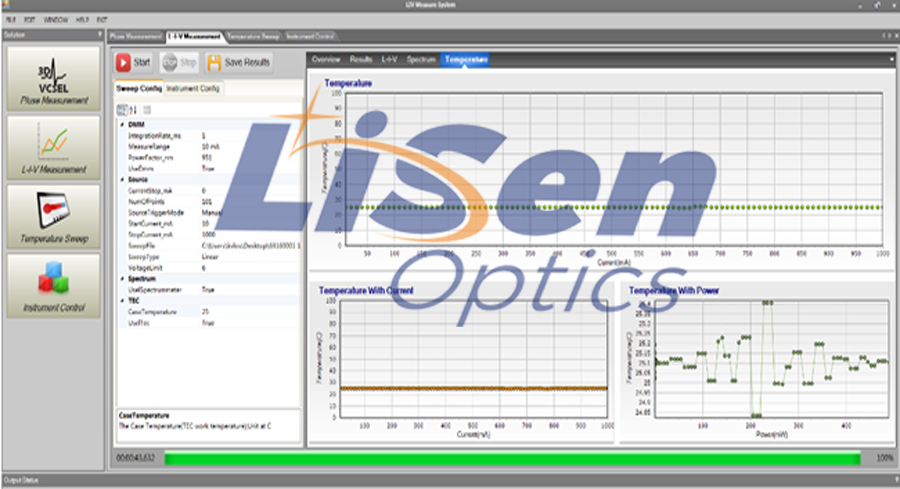Select the PowerFactor_nm property row
Image resolution: width=900 pixels, height=489 pixels.
(x=209, y=158)
